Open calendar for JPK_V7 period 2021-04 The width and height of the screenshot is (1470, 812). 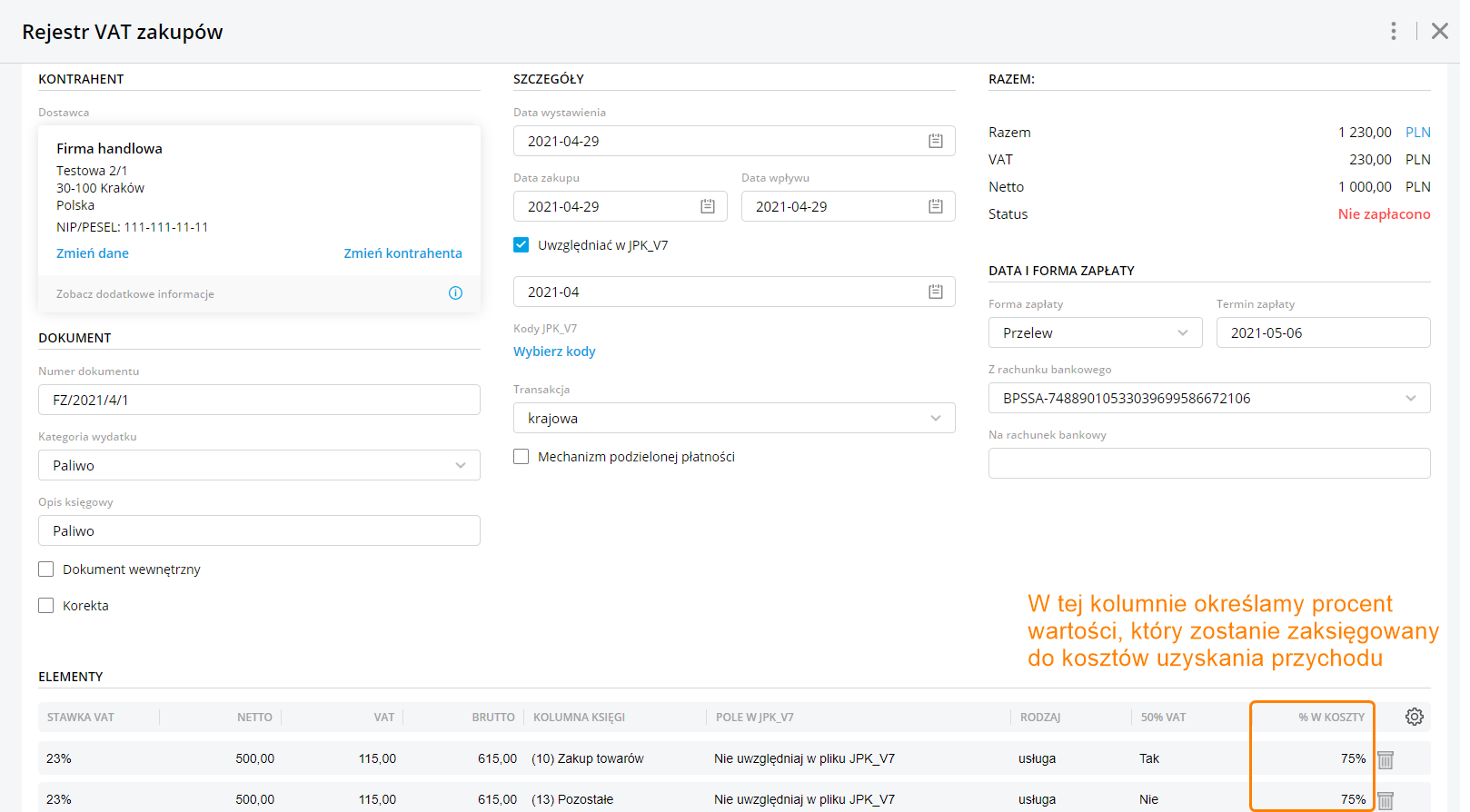935,292
